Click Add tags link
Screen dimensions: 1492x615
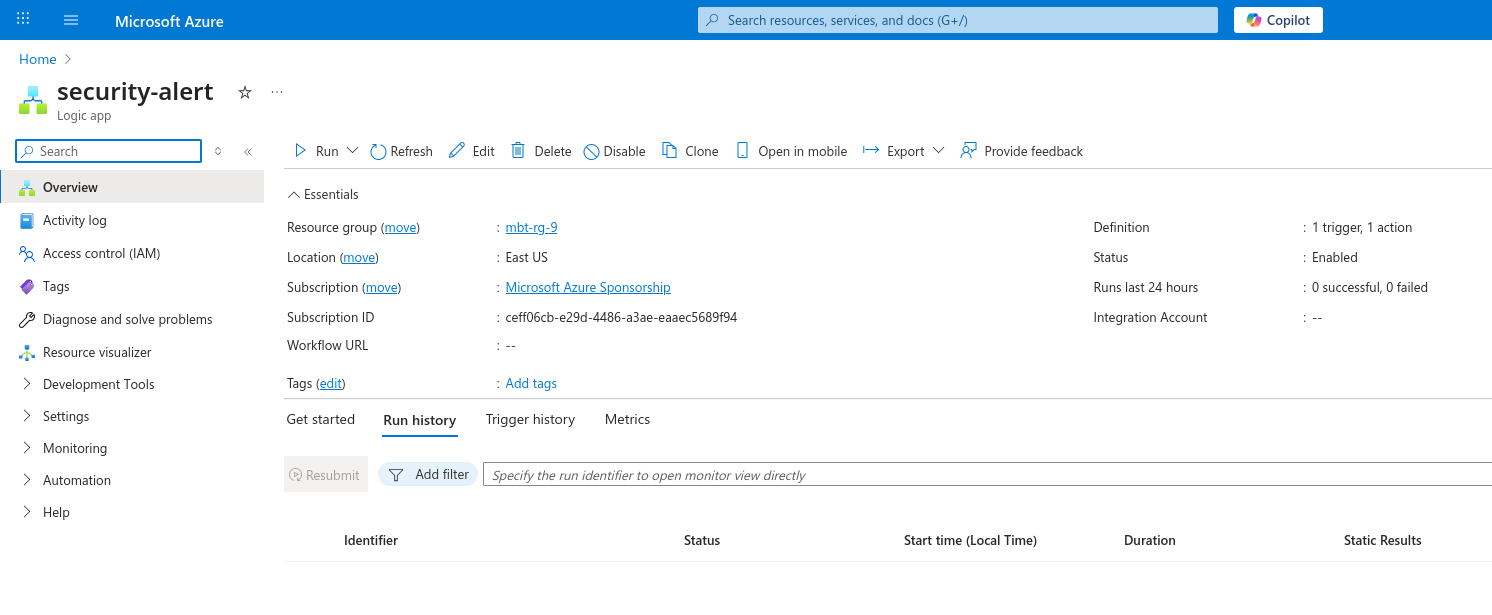(x=531, y=384)
